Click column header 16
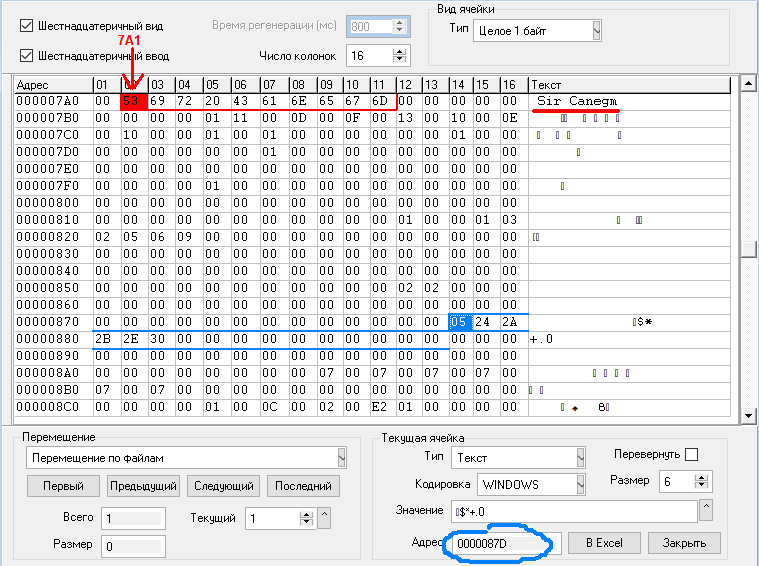Image resolution: width=759 pixels, height=566 pixels. [513, 85]
